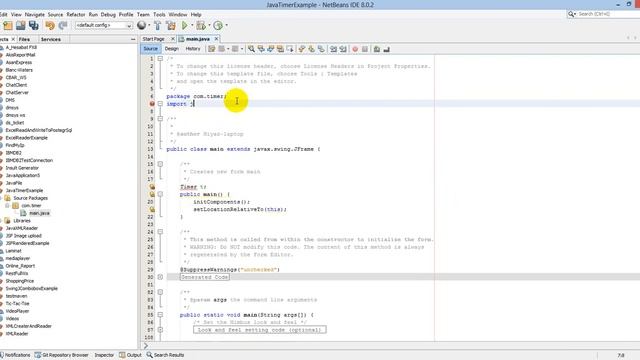Image resolution: width=640 pixels, height=360 pixels.
Task: Open the Search Results panel
Action: coord(165,355)
